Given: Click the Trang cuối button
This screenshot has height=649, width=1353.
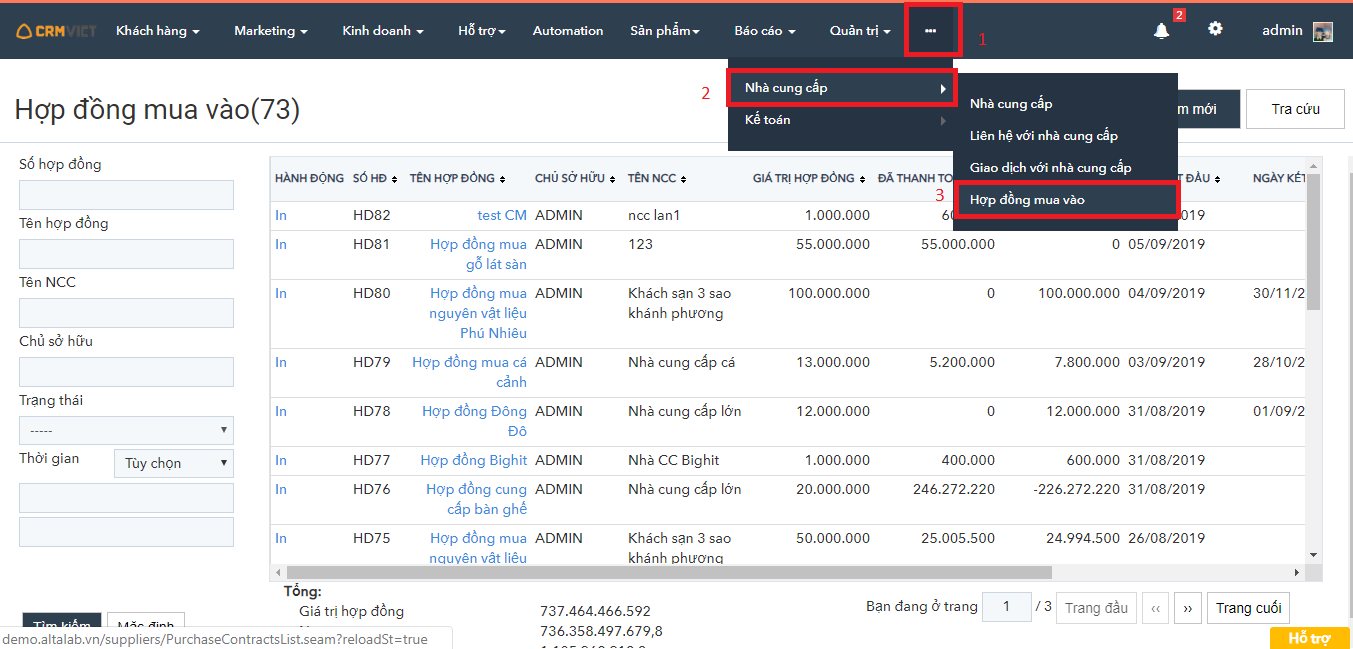Looking at the screenshot, I should [x=1248, y=608].
